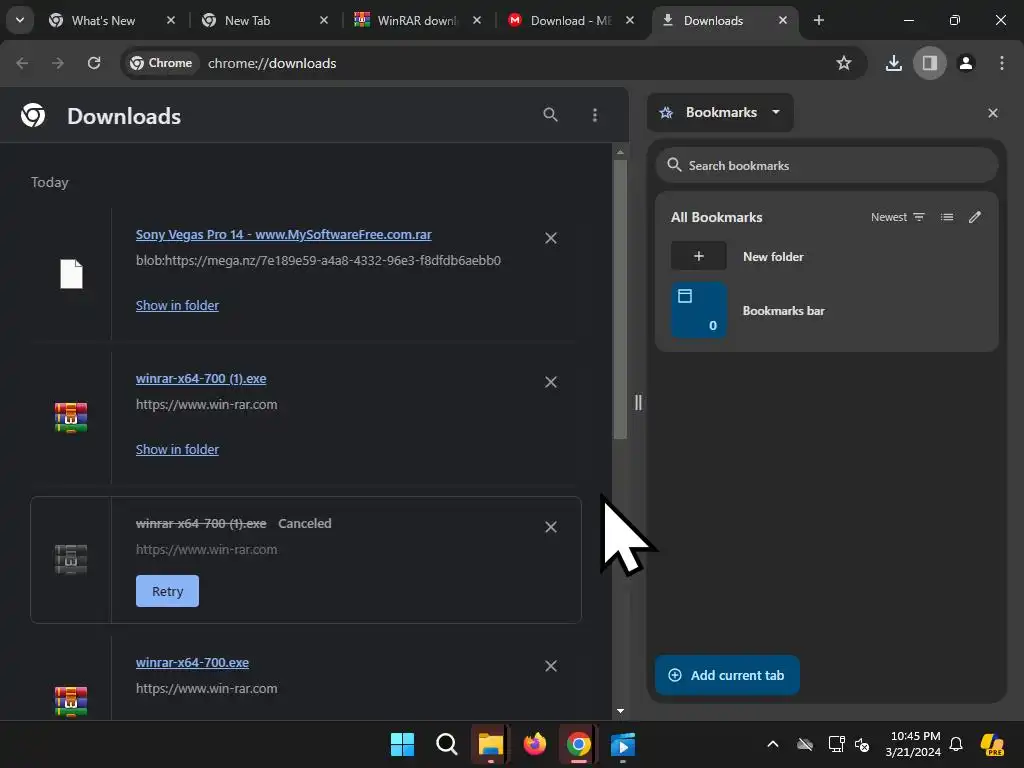Click the Sony Vegas file icon
This screenshot has height=768, width=1024.
point(71,274)
